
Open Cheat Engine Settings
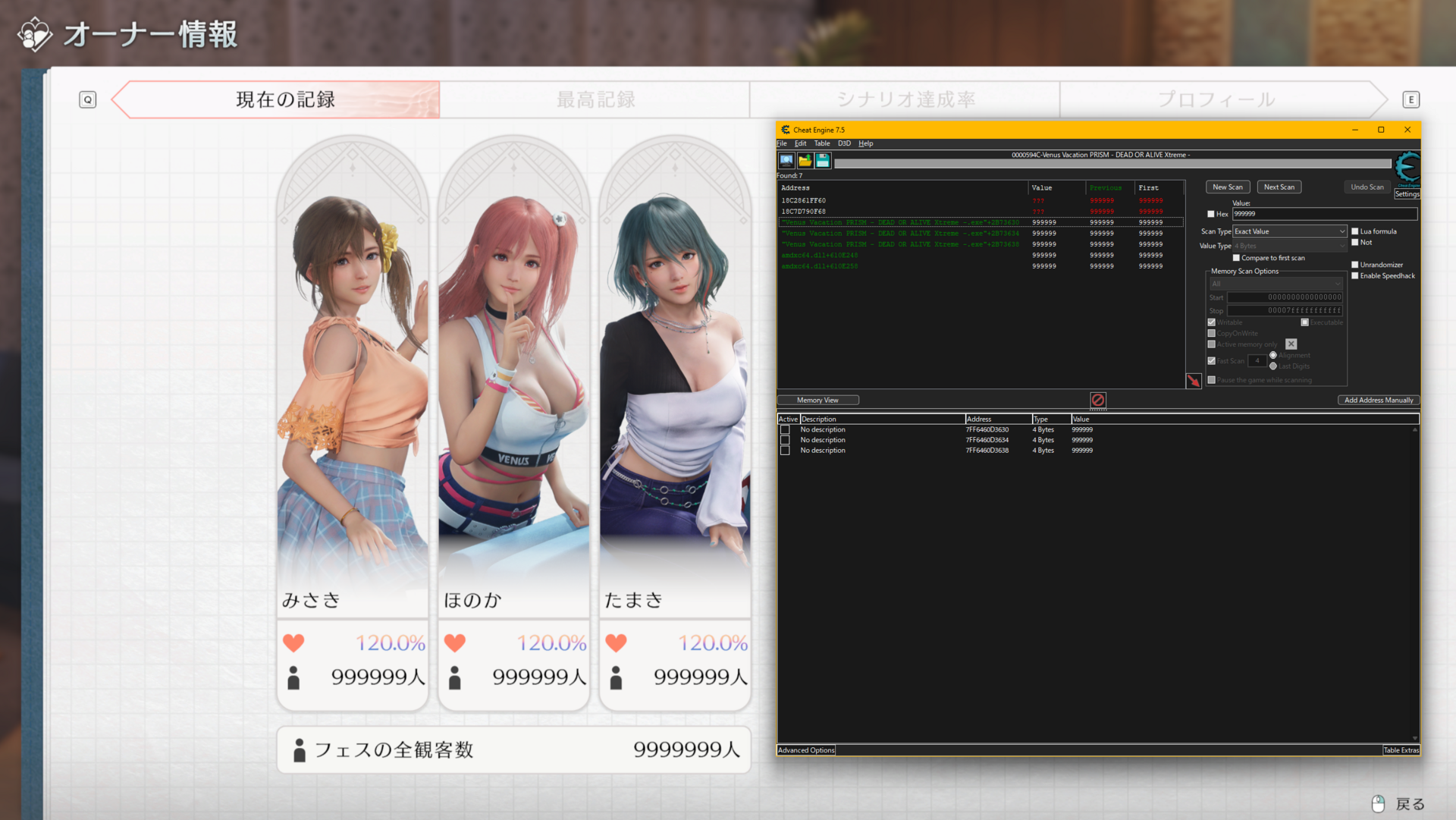(x=1407, y=194)
